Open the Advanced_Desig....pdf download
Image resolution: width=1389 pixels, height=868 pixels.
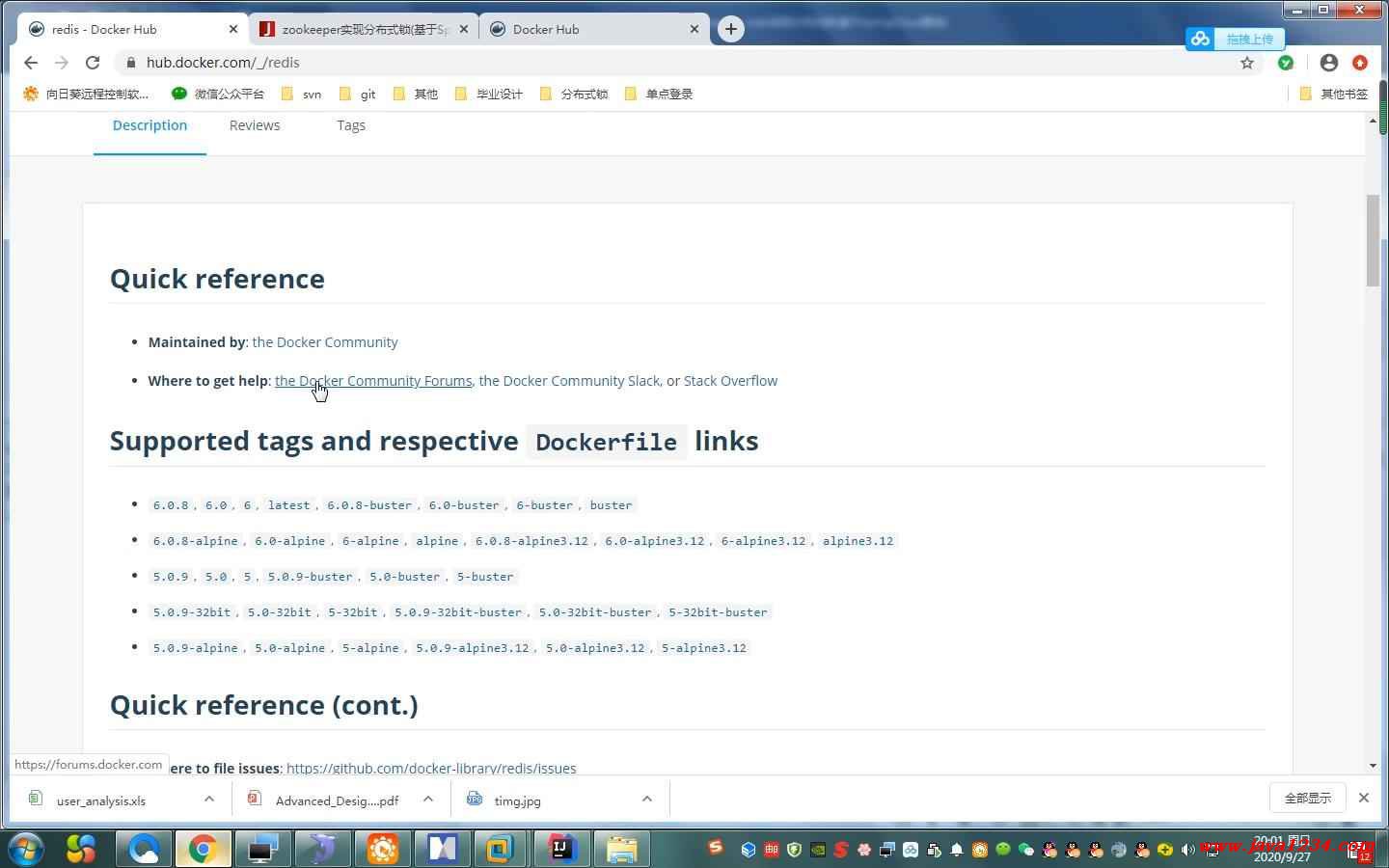click(x=337, y=800)
